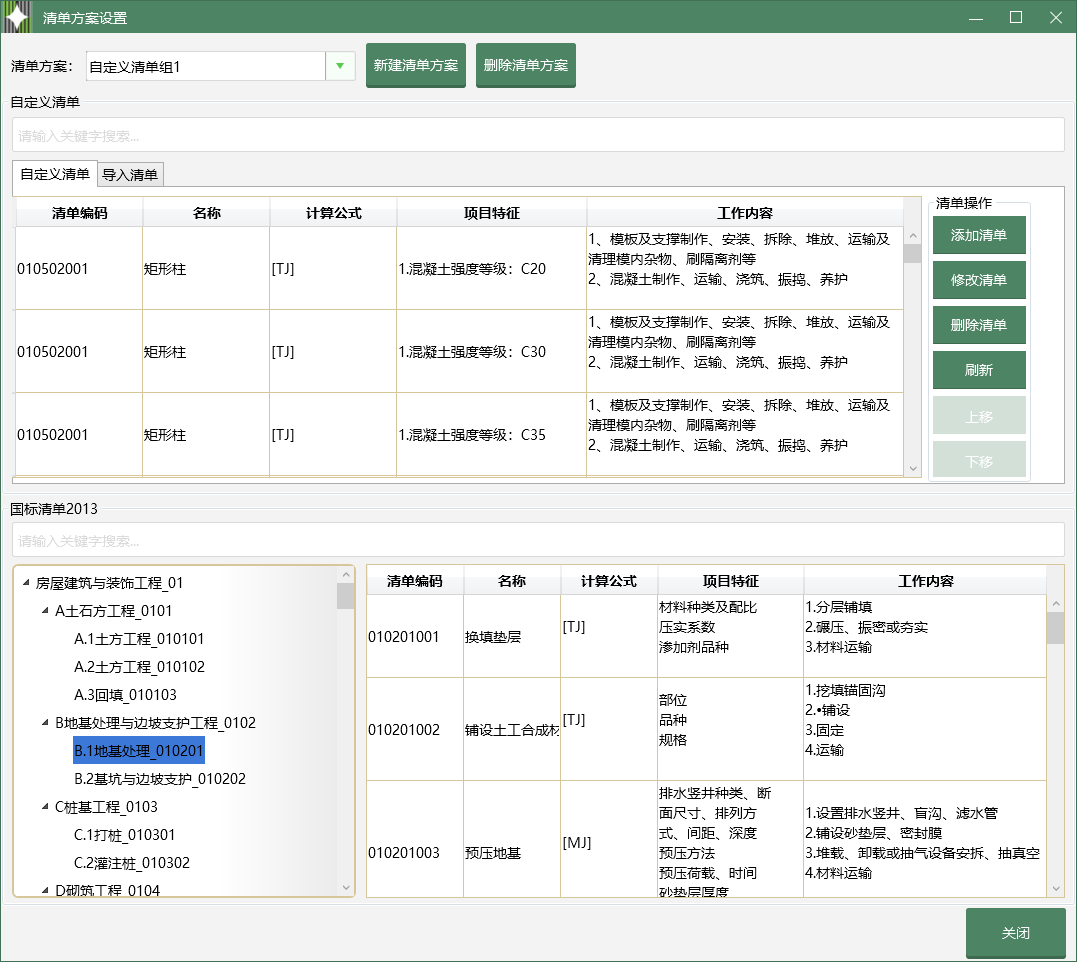Click the 添加清单 button
The height and width of the screenshot is (962, 1077).
point(979,235)
